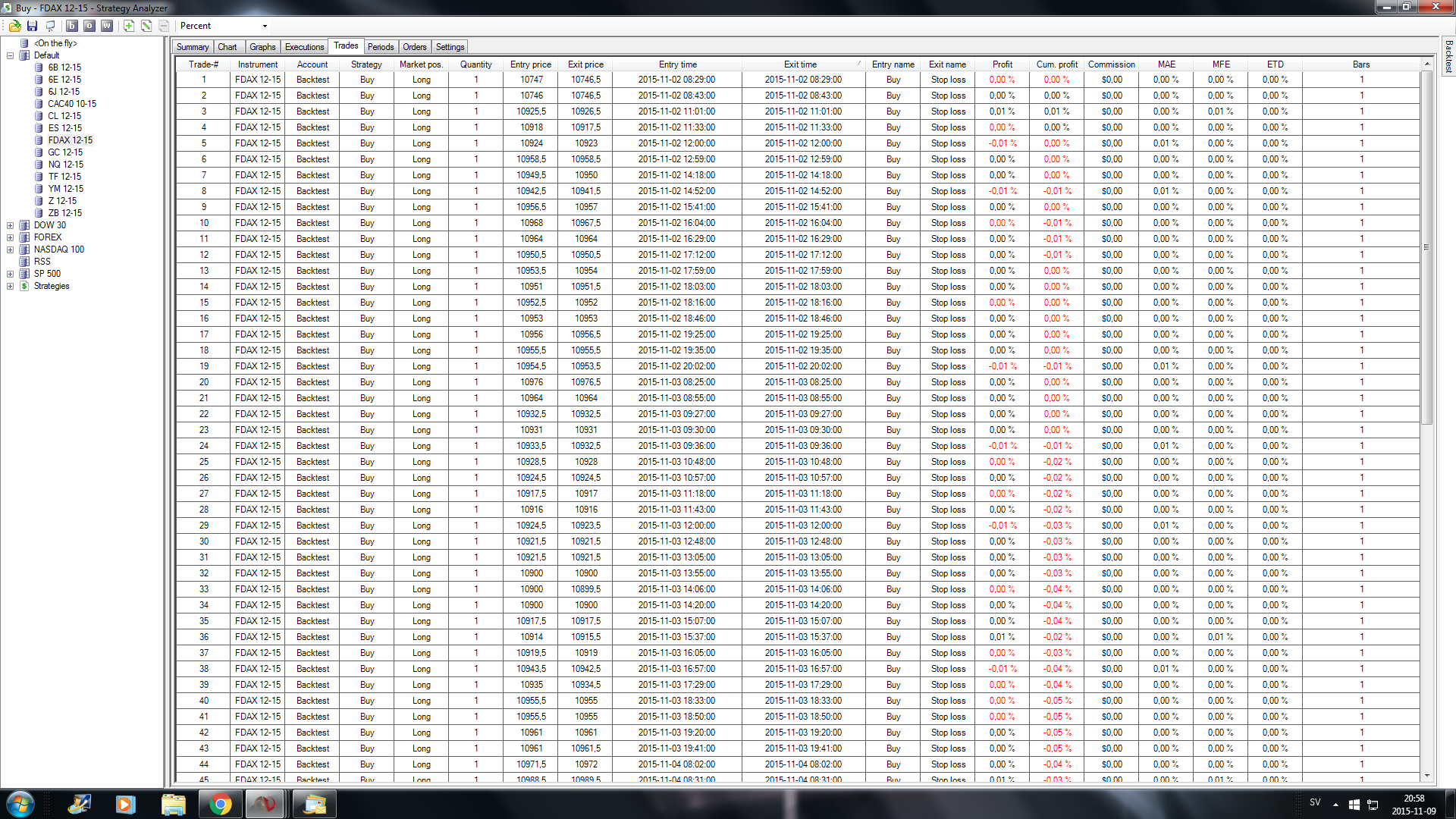Sort by Entry time column header

(677, 64)
